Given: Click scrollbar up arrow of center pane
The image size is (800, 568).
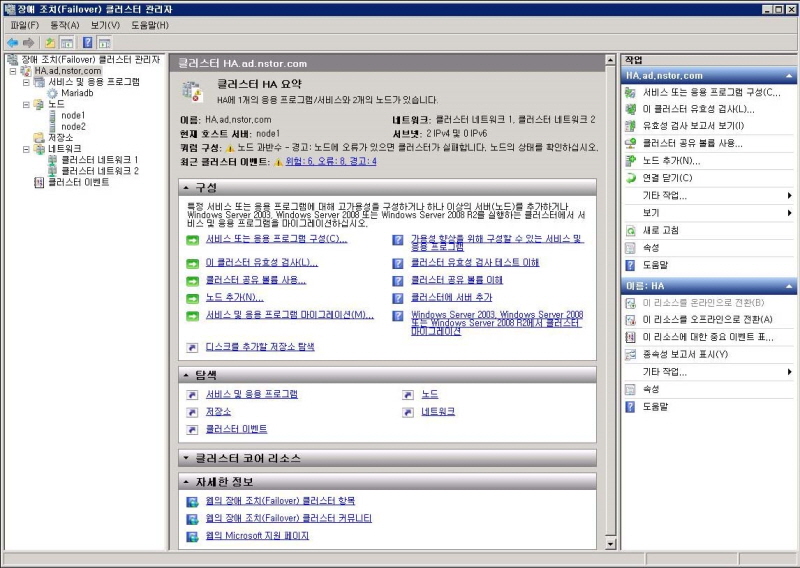Looking at the screenshot, I should [x=610, y=60].
